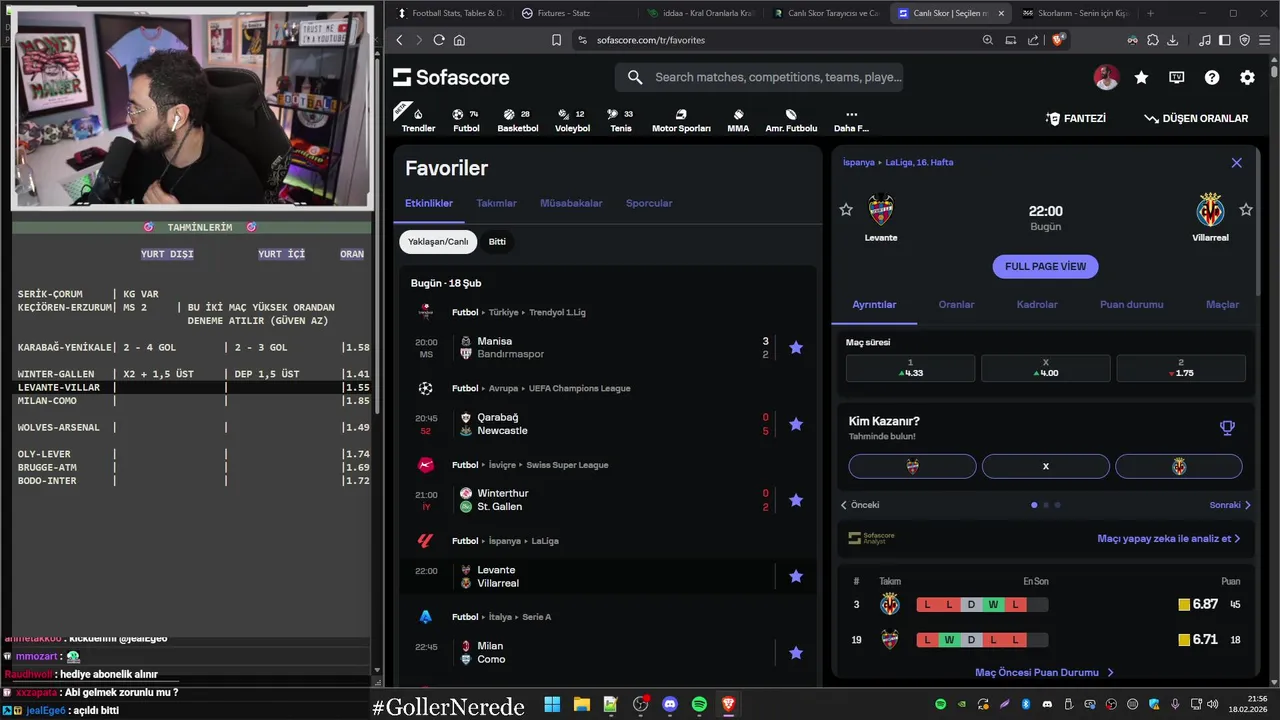This screenshot has width=1280, height=720.
Task: Select home win odds 4.33
Action: pos(910,368)
